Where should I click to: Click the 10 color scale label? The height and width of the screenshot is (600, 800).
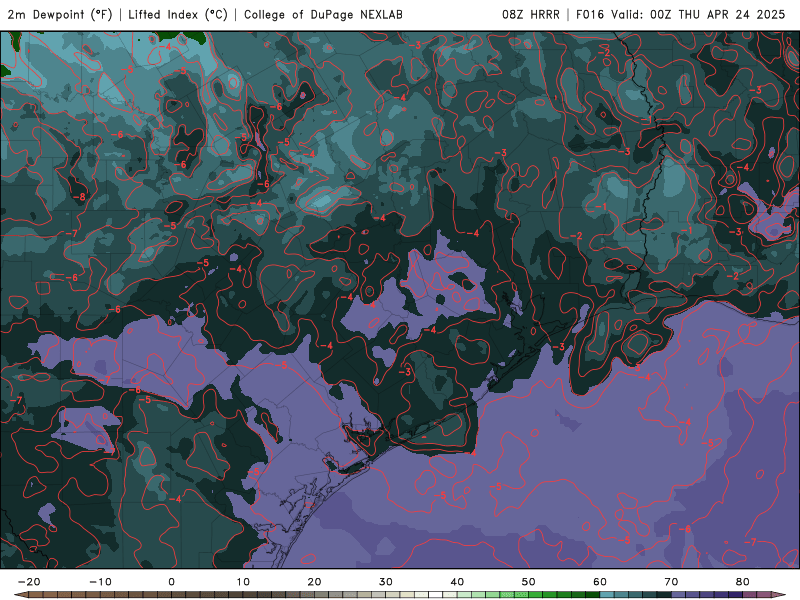pos(243,582)
